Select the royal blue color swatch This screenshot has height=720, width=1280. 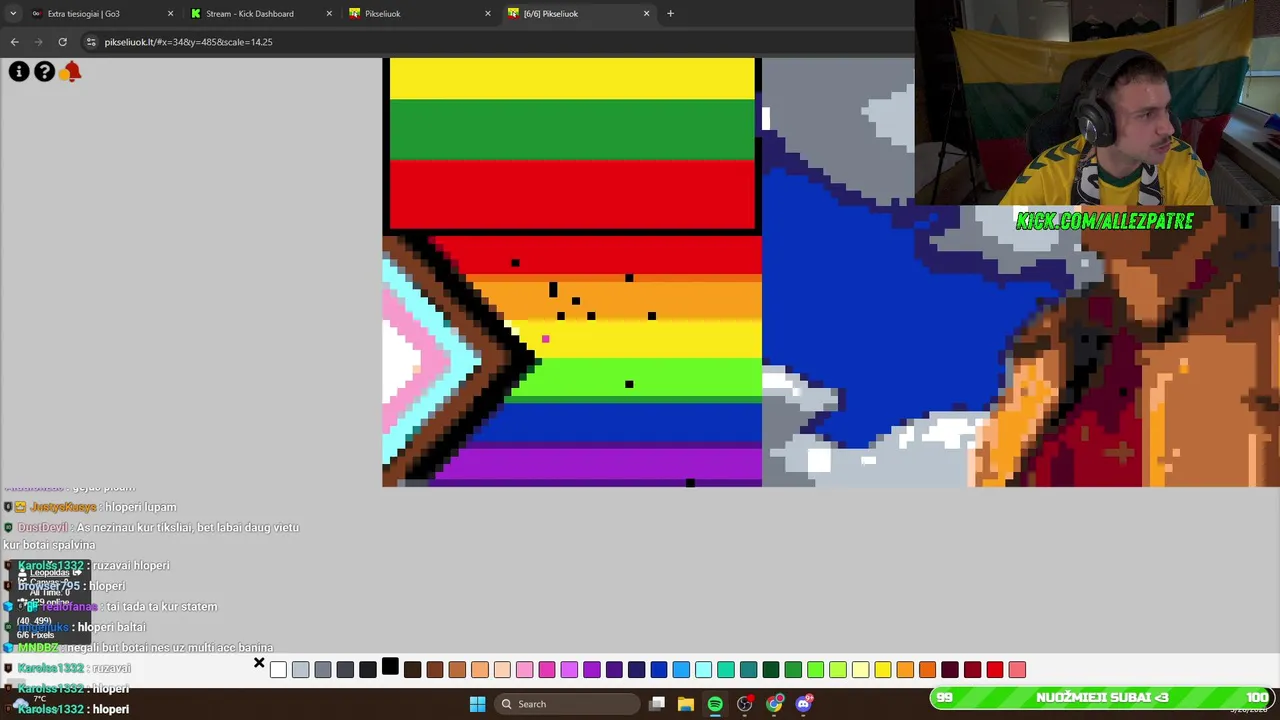[x=659, y=669]
